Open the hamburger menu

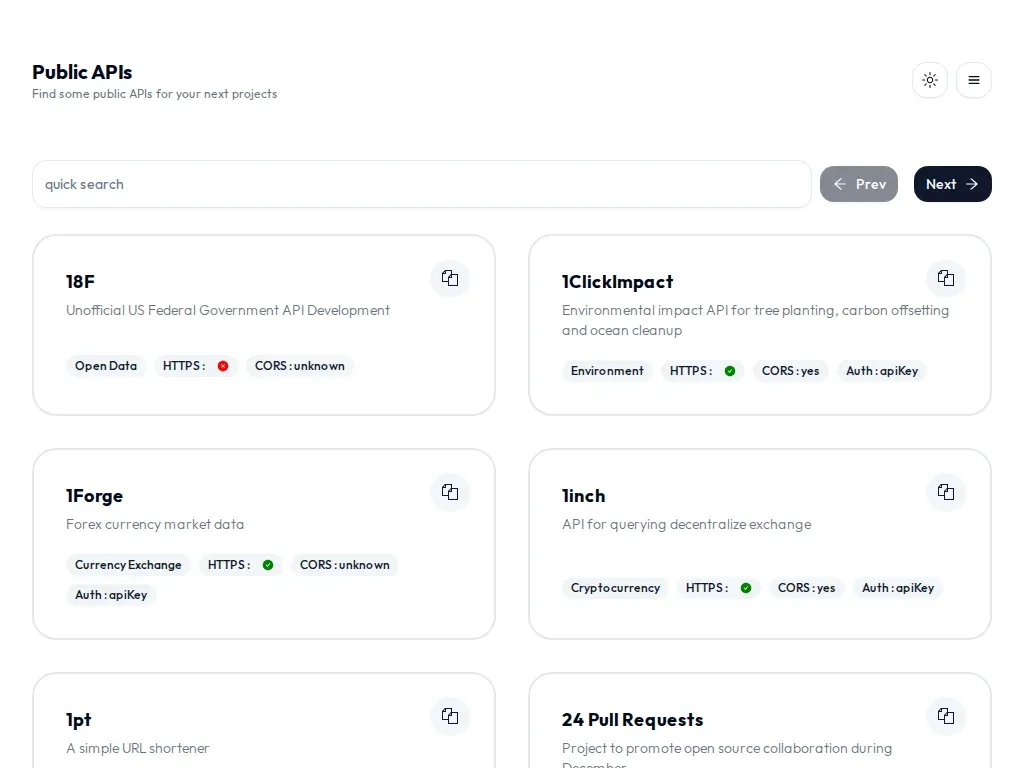[x=974, y=80]
